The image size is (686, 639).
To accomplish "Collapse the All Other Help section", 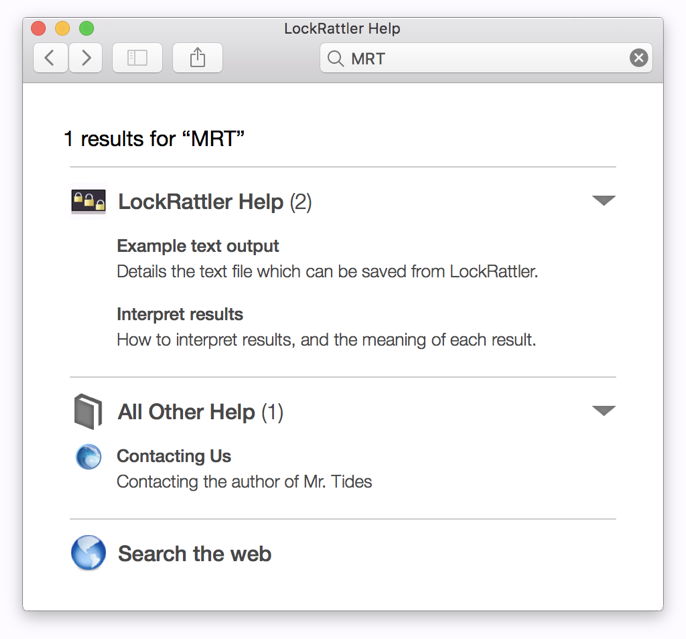I will pos(603,411).
